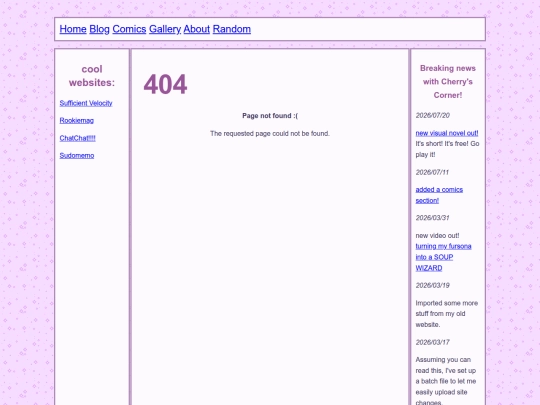The width and height of the screenshot is (540, 405).
Task: Click the 2026/03/17 news date
Action: click(433, 342)
